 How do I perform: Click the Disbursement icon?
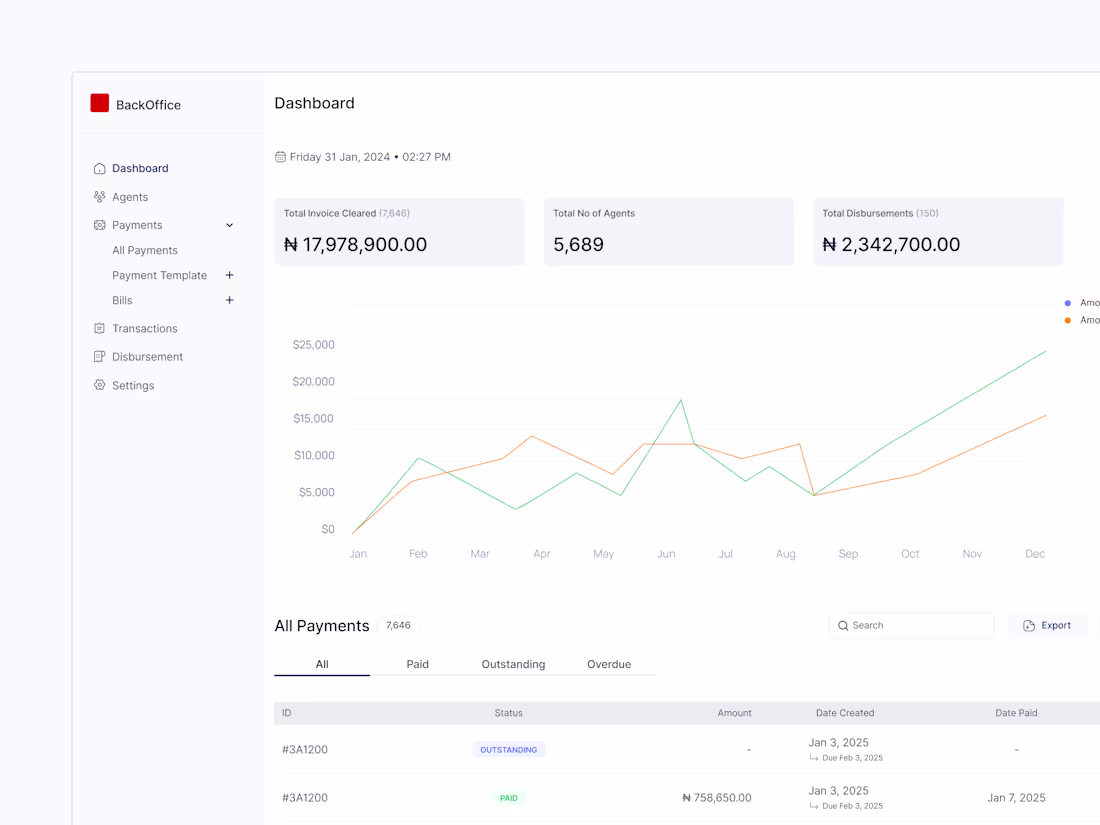click(100, 356)
